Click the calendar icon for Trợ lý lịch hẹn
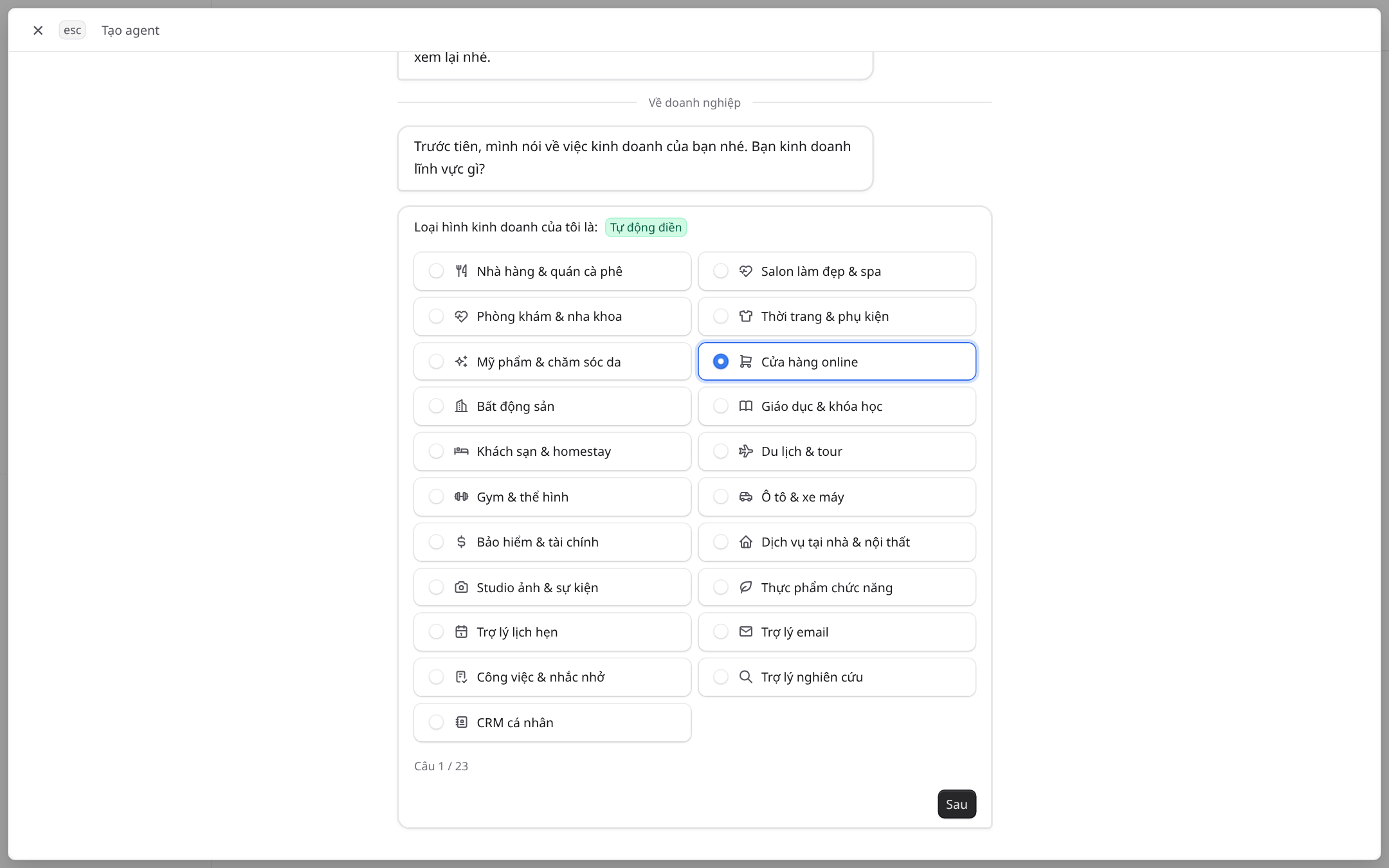This screenshot has height=868, width=1389. (461, 631)
